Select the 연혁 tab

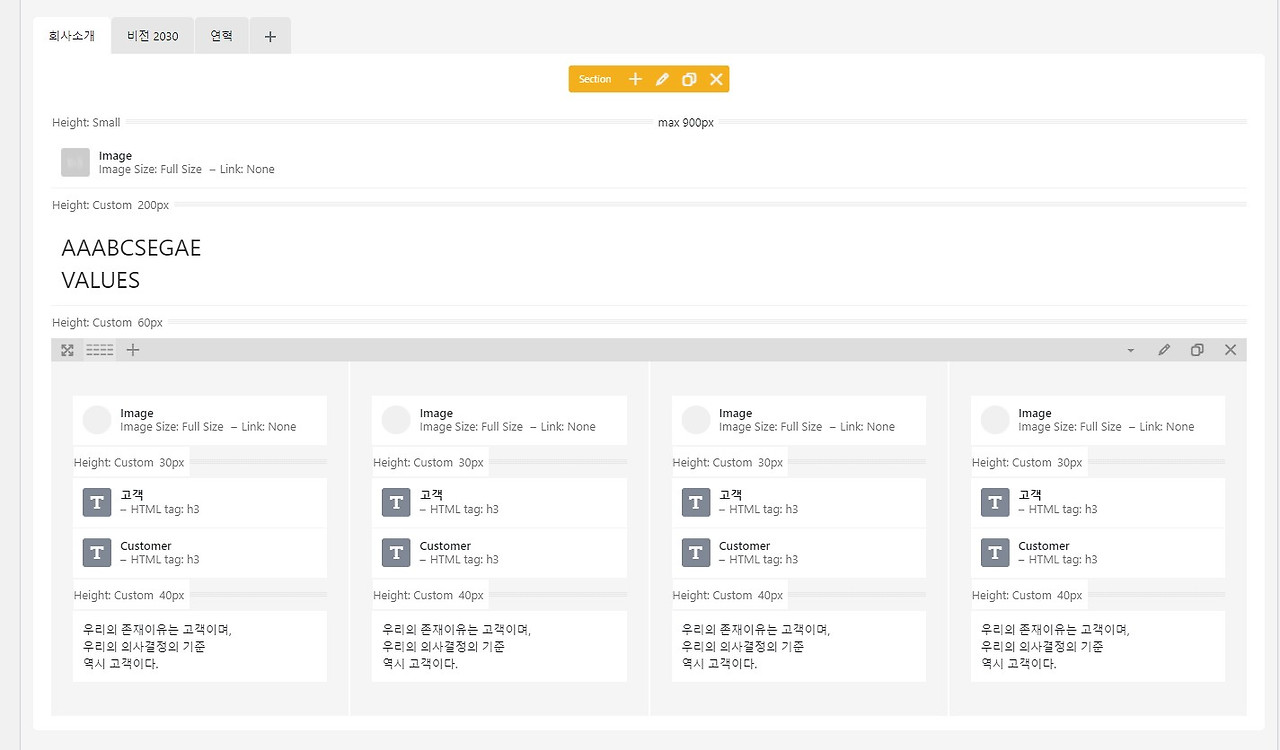click(222, 36)
